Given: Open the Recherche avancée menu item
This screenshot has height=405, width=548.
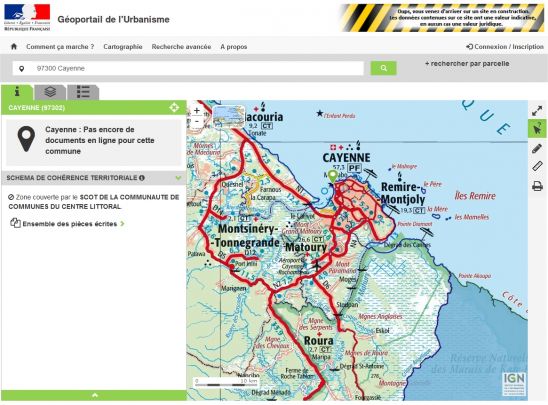Looking at the screenshot, I should click(181, 46).
